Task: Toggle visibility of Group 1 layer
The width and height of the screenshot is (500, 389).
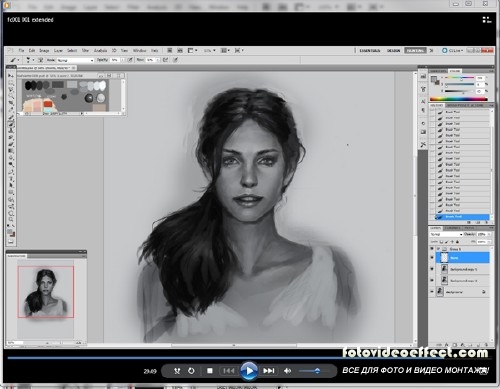Action: coord(432,249)
